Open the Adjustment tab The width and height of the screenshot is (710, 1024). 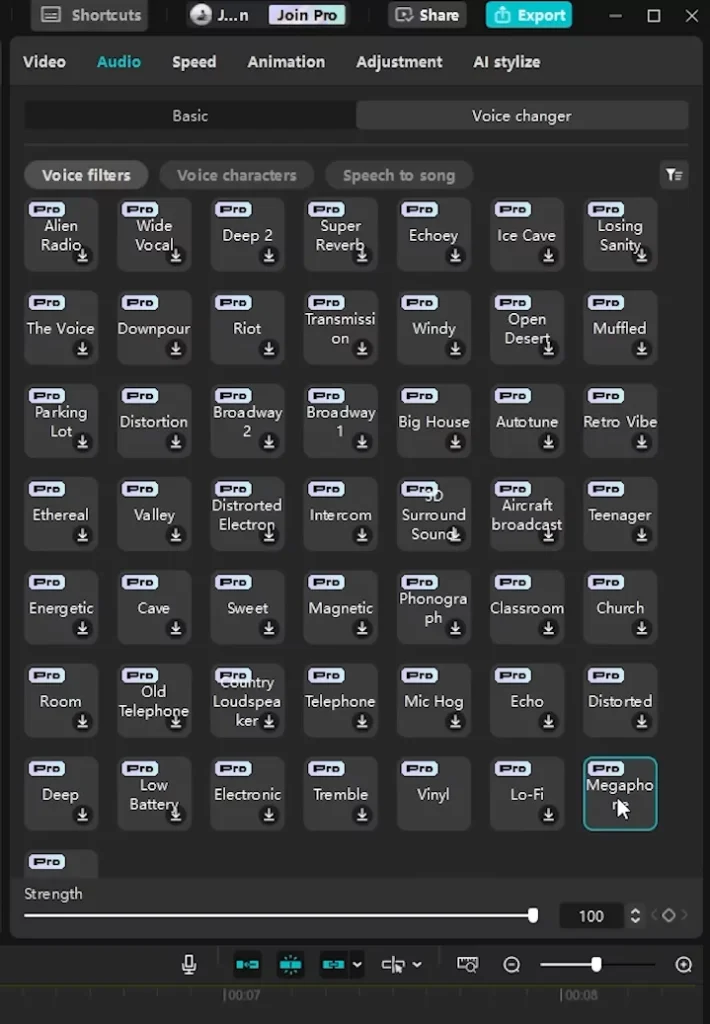[399, 62]
